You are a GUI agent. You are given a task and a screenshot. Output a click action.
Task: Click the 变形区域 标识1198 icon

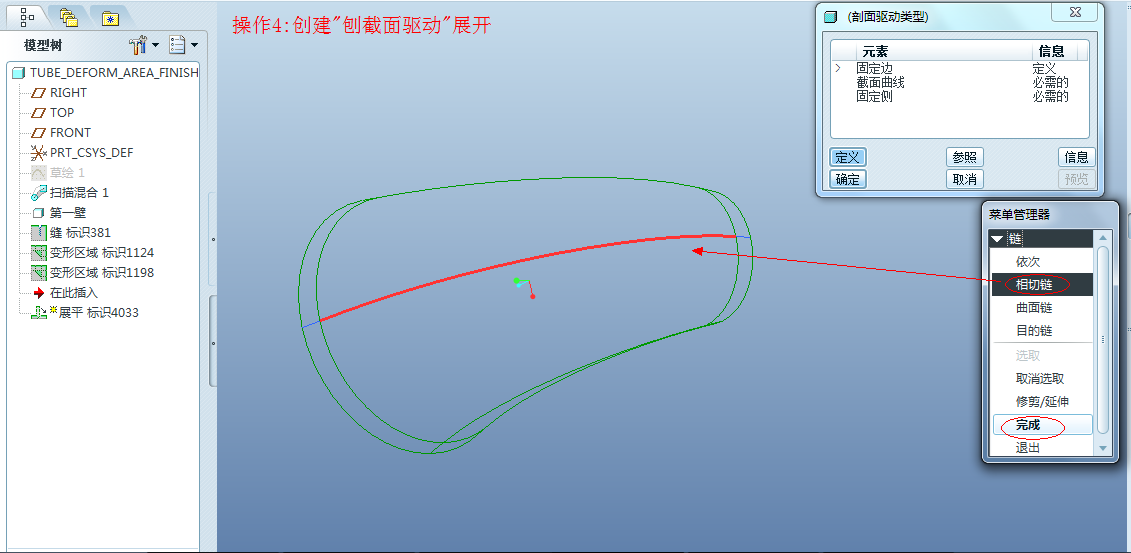point(38,273)
